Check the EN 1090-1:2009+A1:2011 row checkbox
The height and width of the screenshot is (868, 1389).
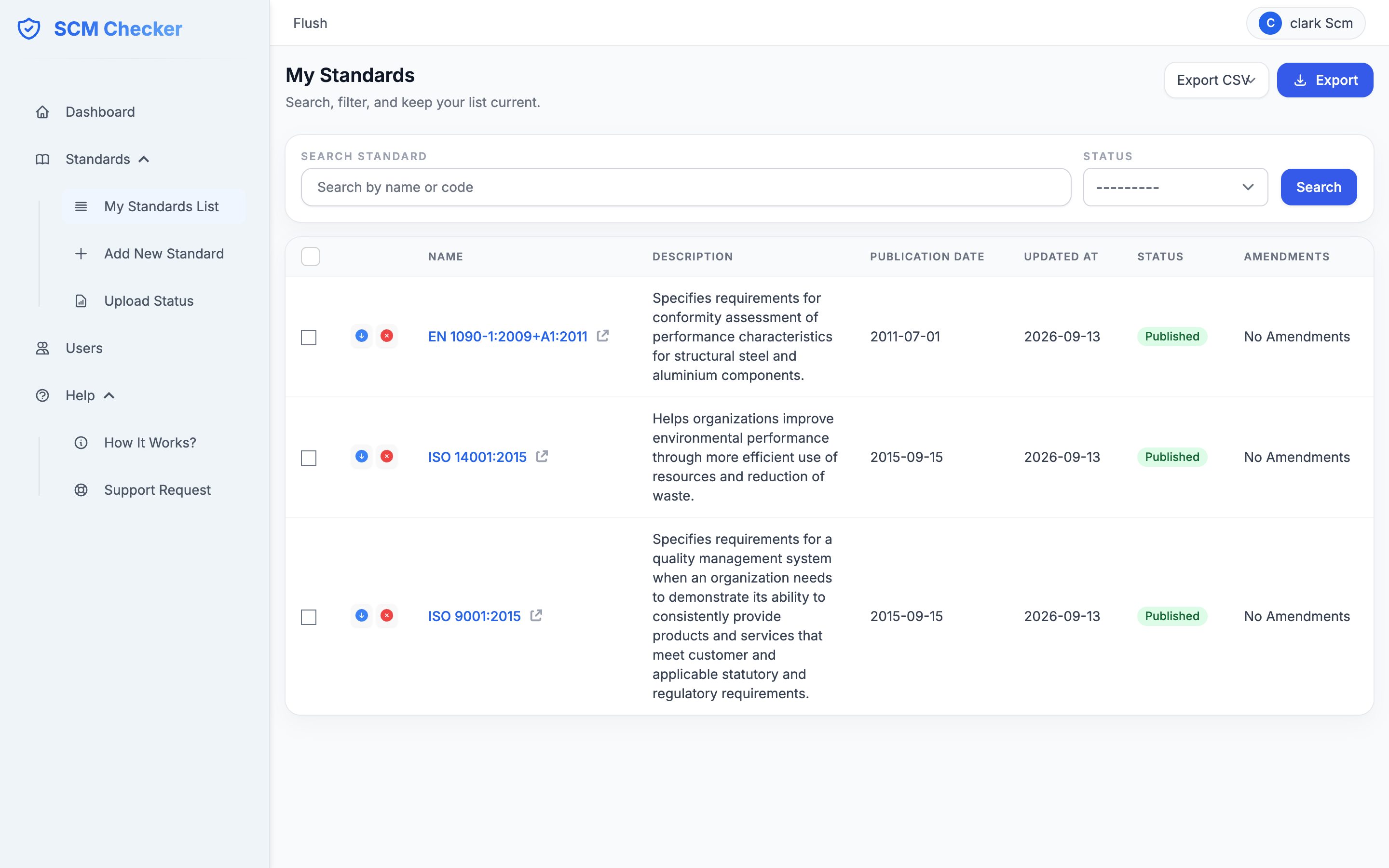point(309,338)
